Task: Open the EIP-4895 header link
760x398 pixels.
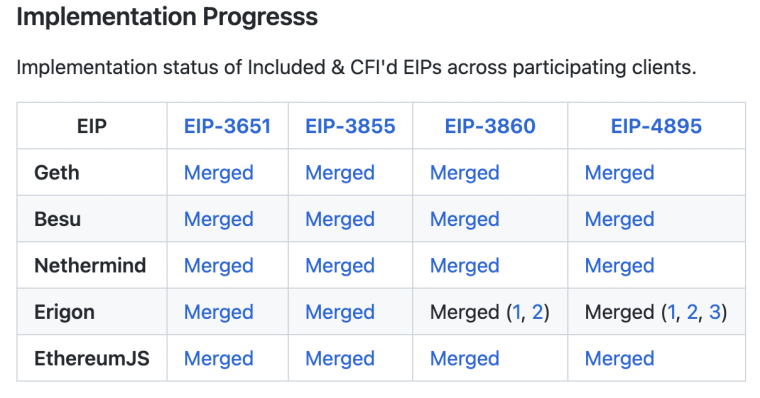Action: [x=656, y=126]
